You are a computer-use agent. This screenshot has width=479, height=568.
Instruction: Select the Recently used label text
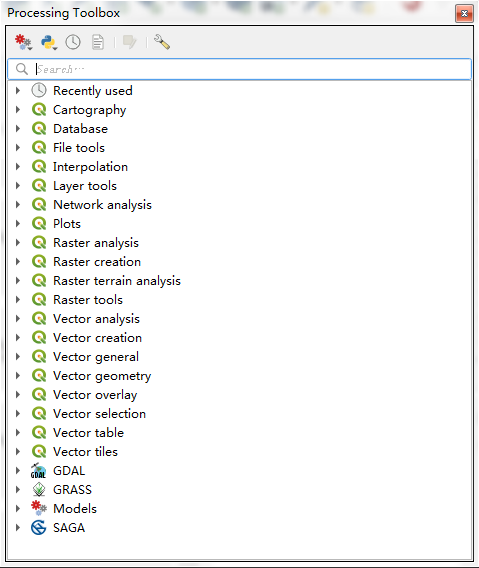tap(93, 91)
